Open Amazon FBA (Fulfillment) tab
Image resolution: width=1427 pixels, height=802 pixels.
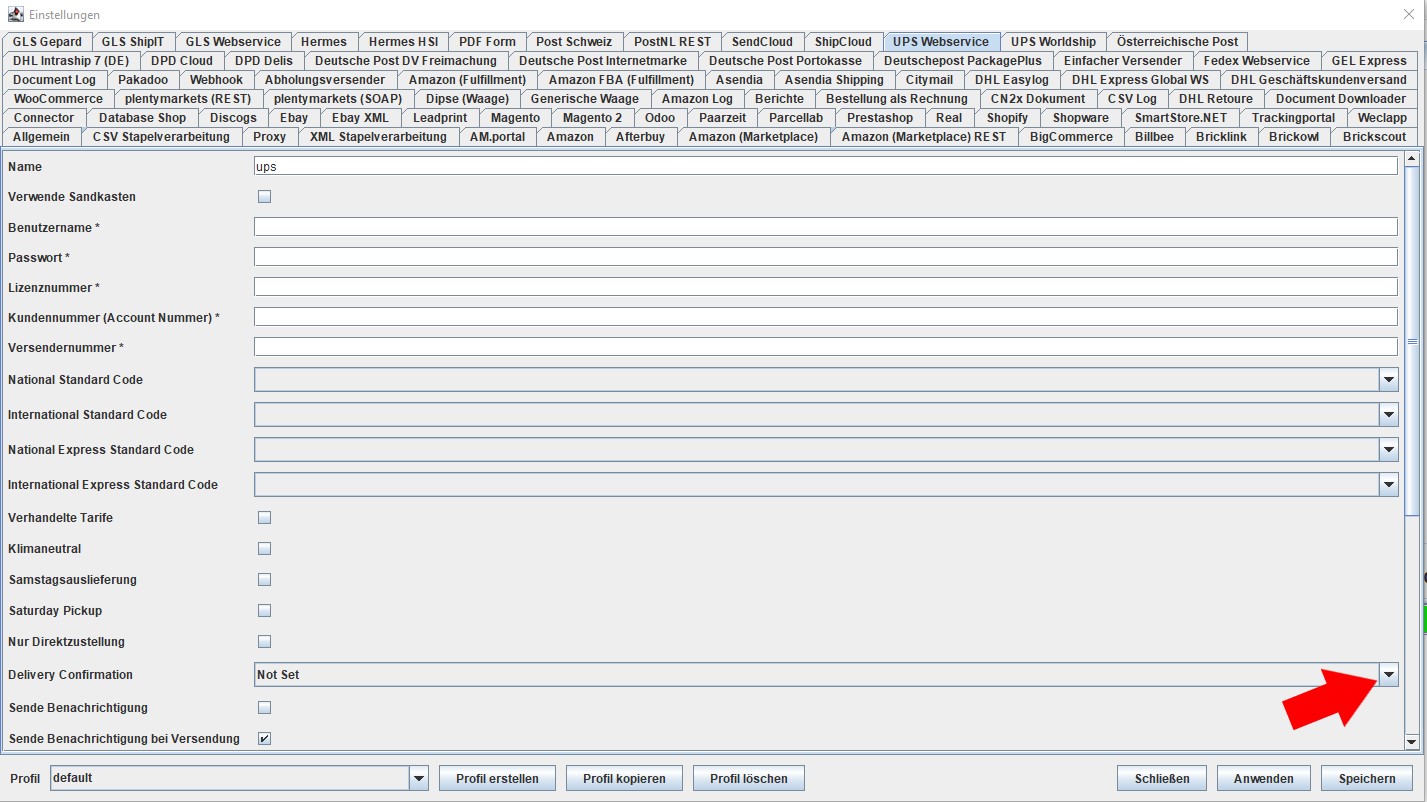coord(621,80)
